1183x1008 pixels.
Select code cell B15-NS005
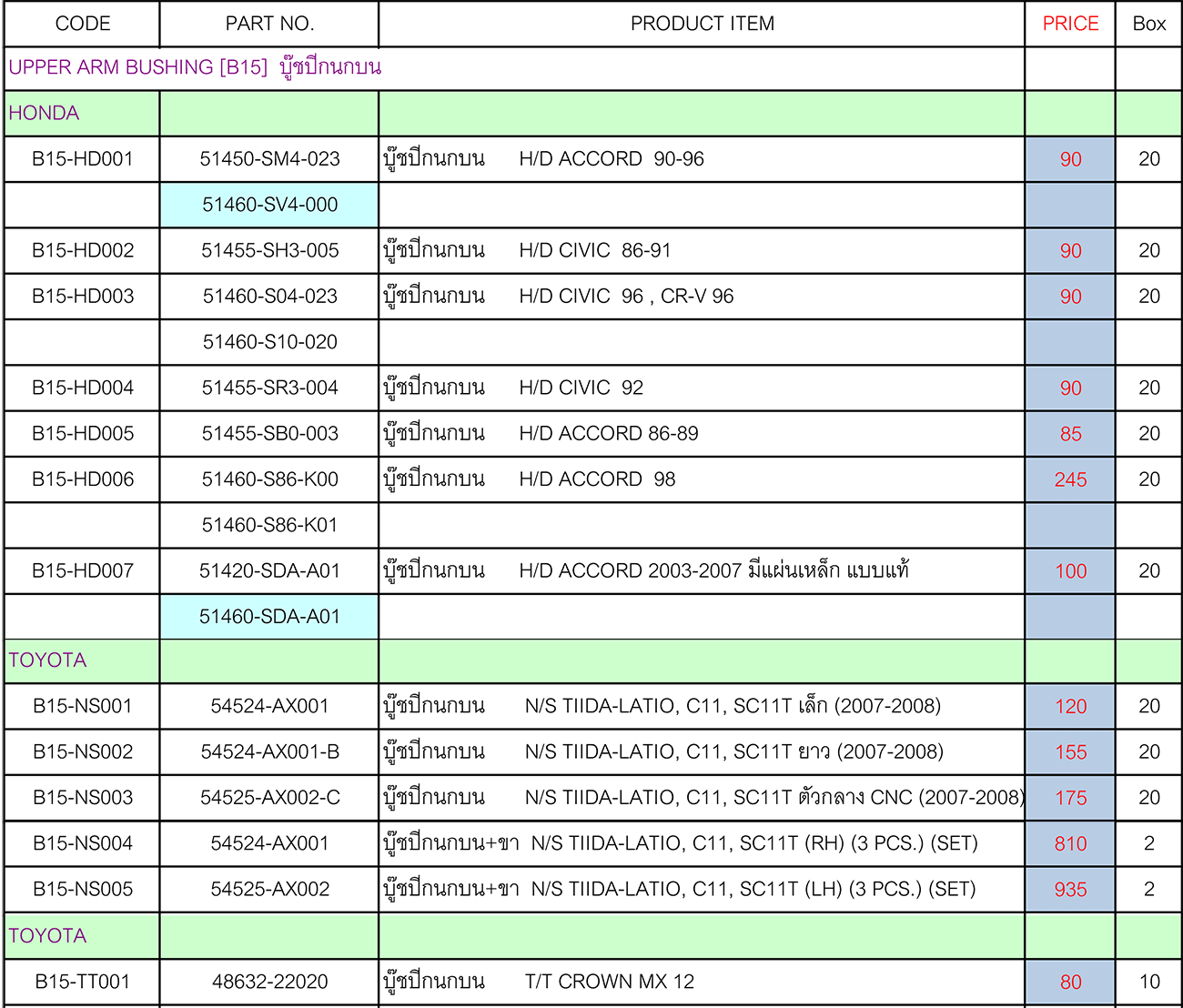point(83,889)
